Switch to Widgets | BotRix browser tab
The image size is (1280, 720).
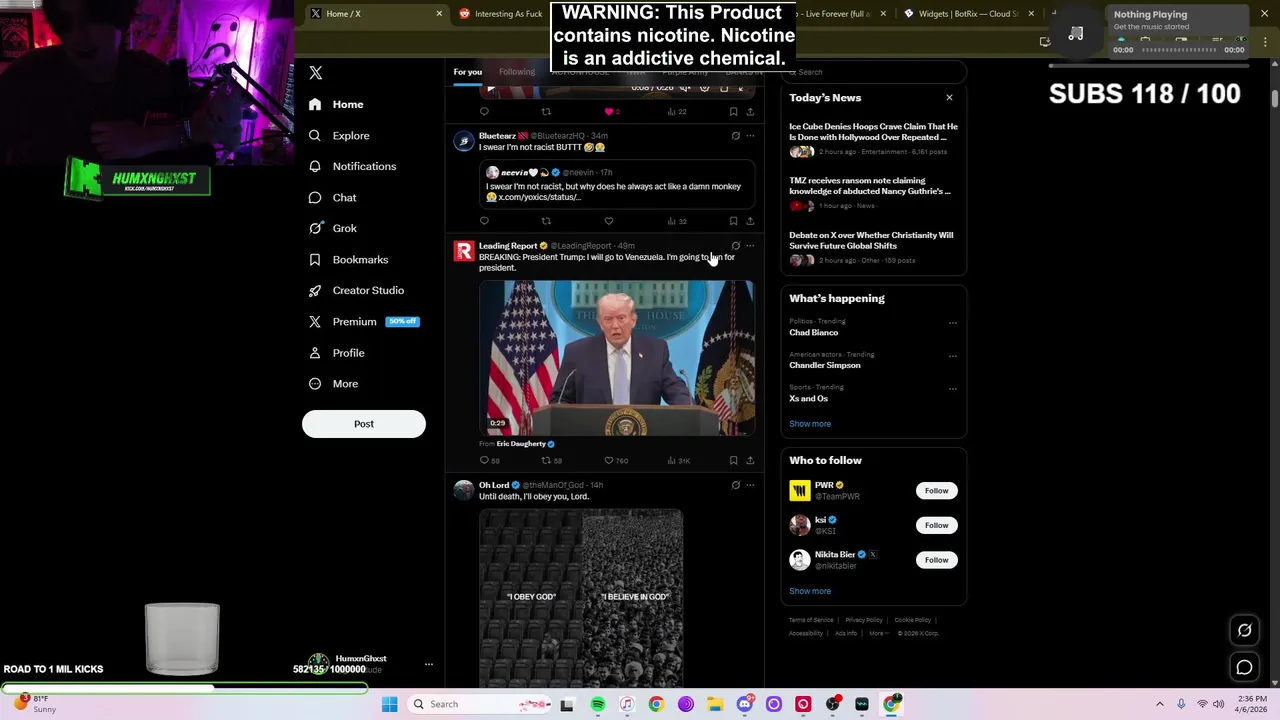968,14
